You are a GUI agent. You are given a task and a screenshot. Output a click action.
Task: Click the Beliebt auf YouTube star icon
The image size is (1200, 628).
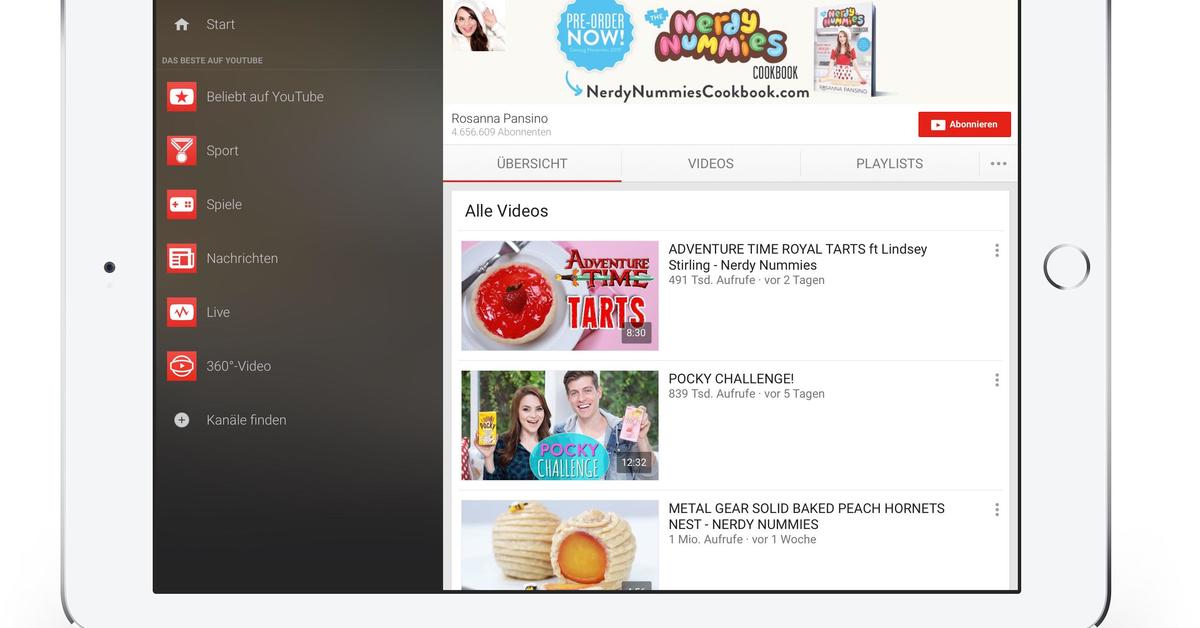click(182, 97)
